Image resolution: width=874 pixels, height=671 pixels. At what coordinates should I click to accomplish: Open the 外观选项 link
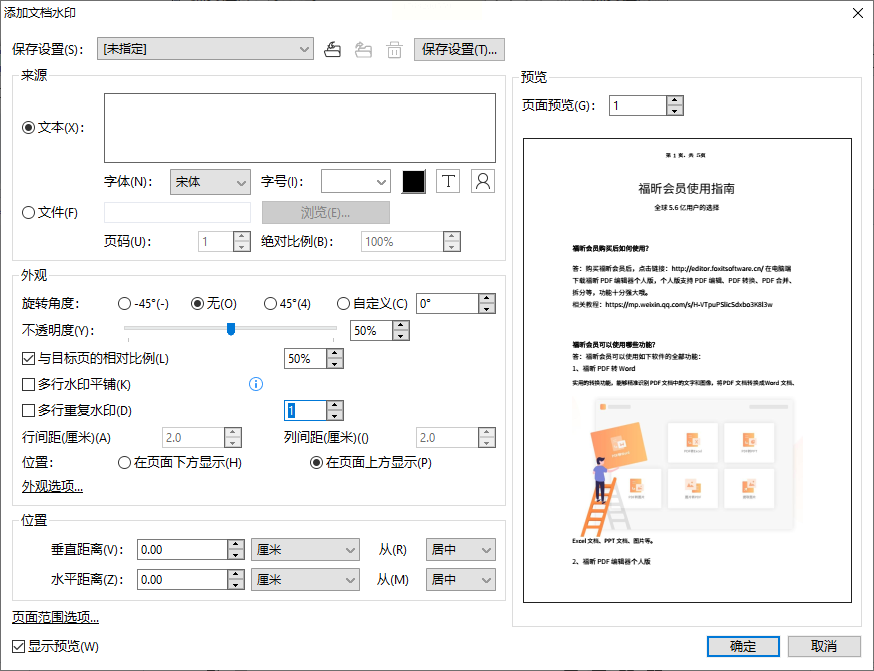coord(52,487)
